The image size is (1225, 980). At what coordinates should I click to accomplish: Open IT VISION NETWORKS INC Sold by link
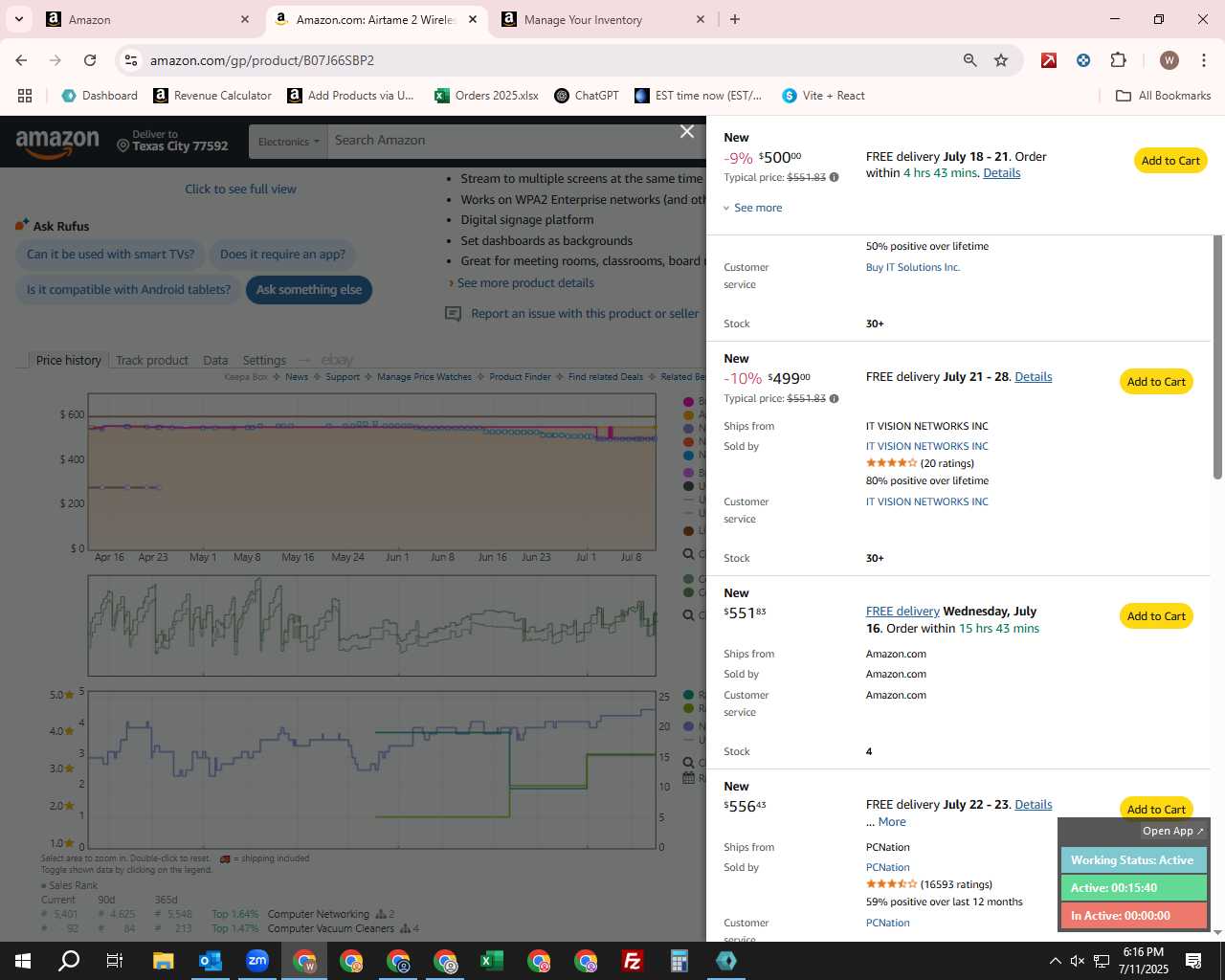pyautogui.click(x=926, y=447)
